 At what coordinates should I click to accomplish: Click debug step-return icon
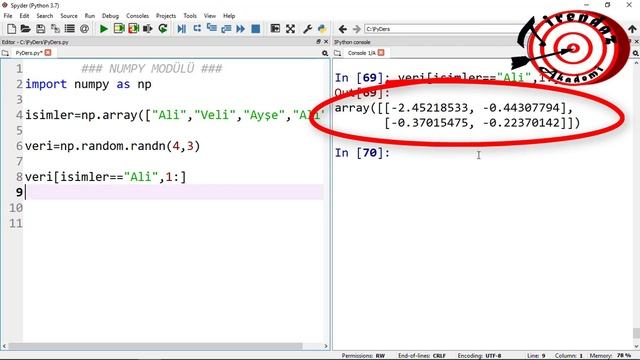coord(226,29)
